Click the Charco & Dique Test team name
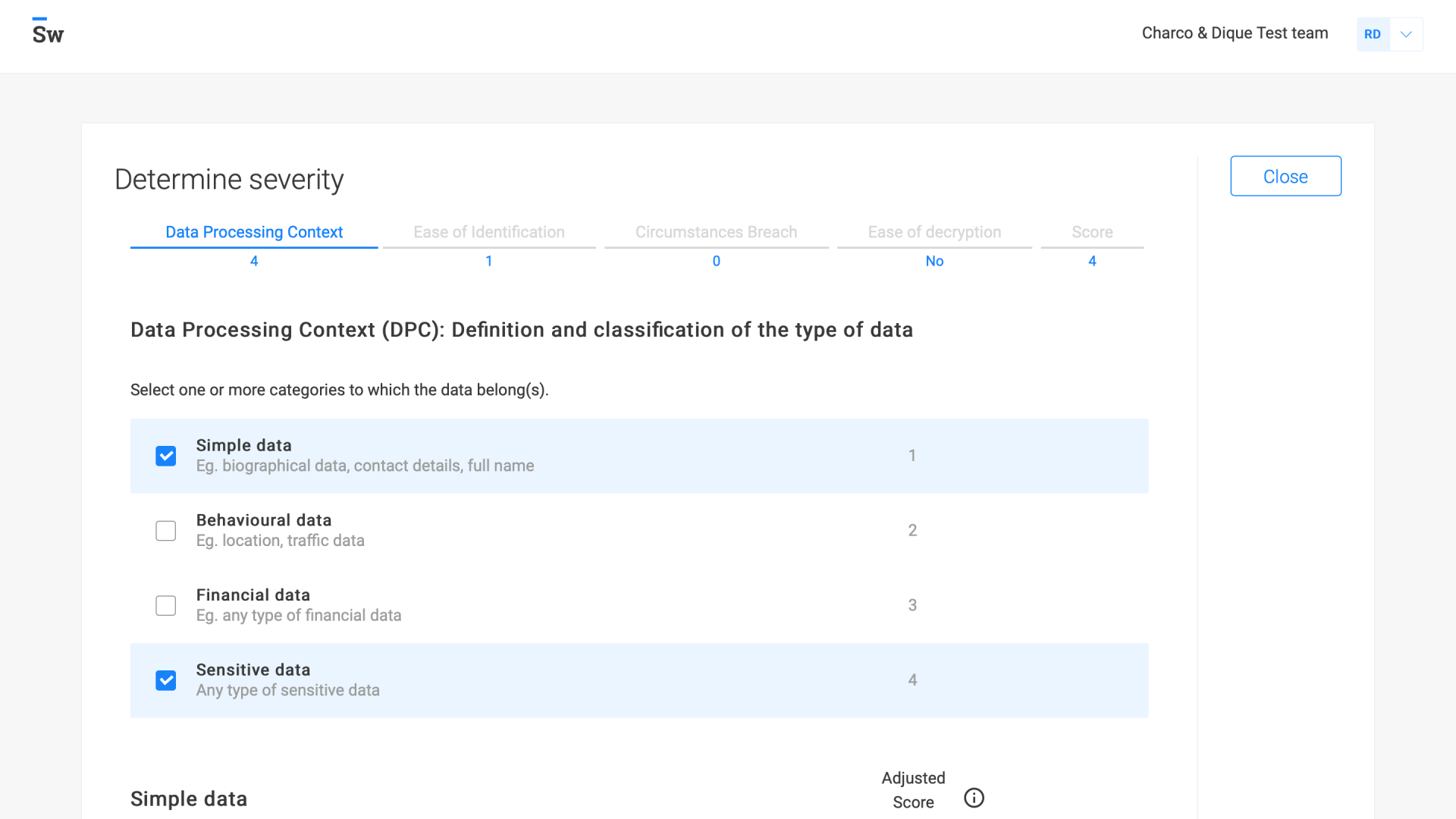 [1235, 33]
